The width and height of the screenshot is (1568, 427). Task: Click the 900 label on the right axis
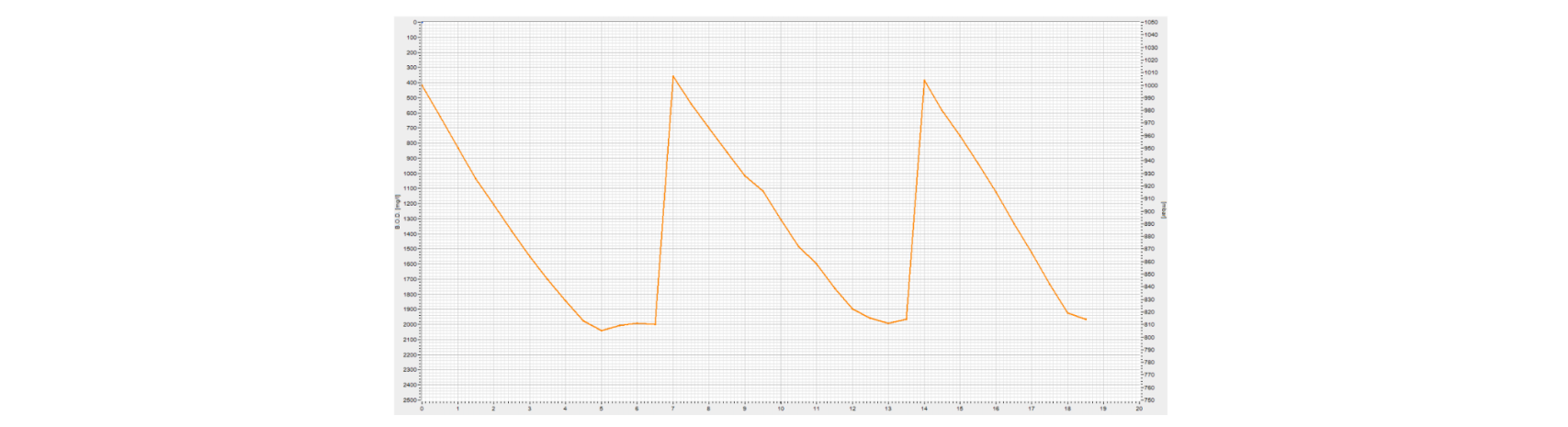click(1150, 211)
